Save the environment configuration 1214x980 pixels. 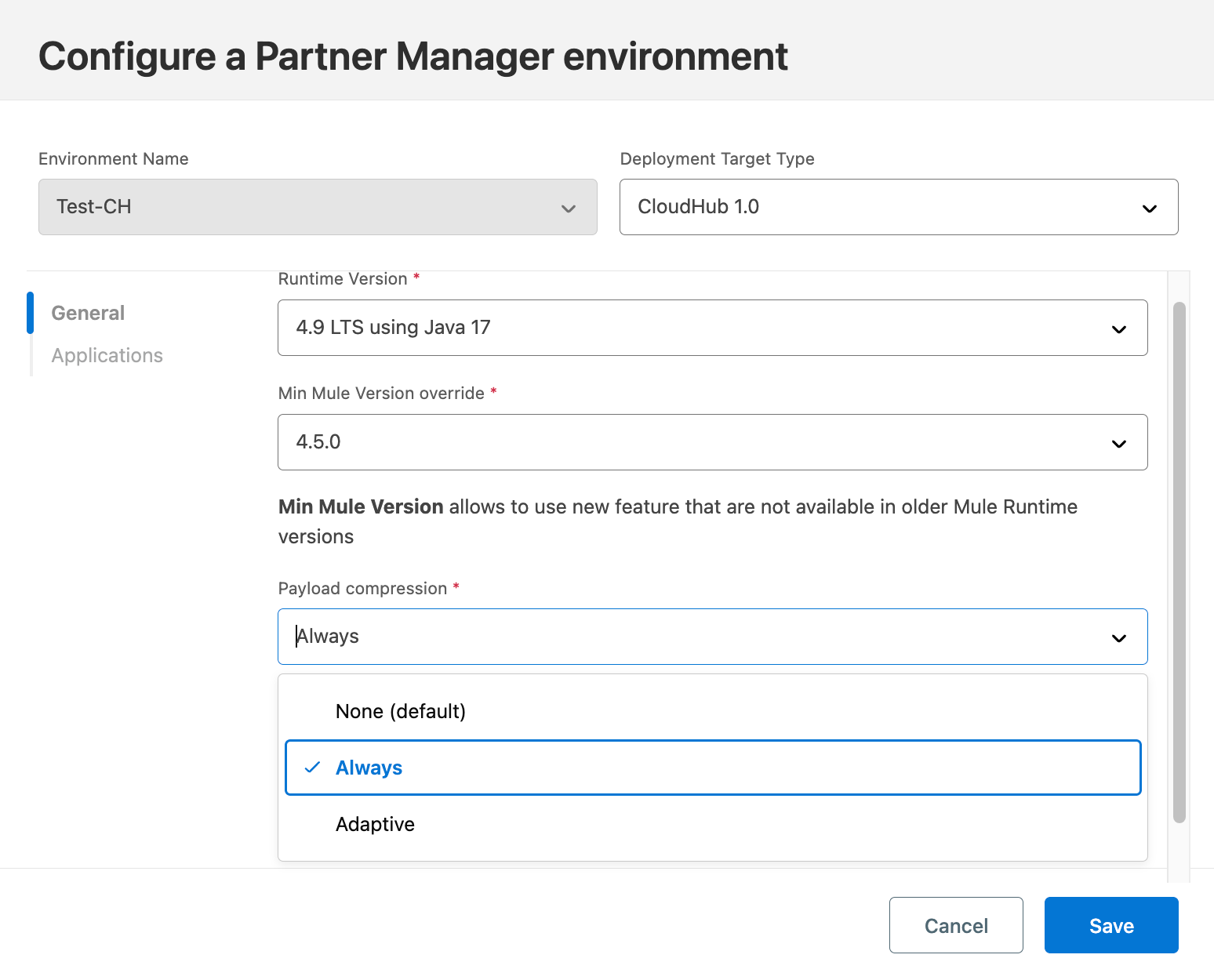click(x=1111, y=925)
